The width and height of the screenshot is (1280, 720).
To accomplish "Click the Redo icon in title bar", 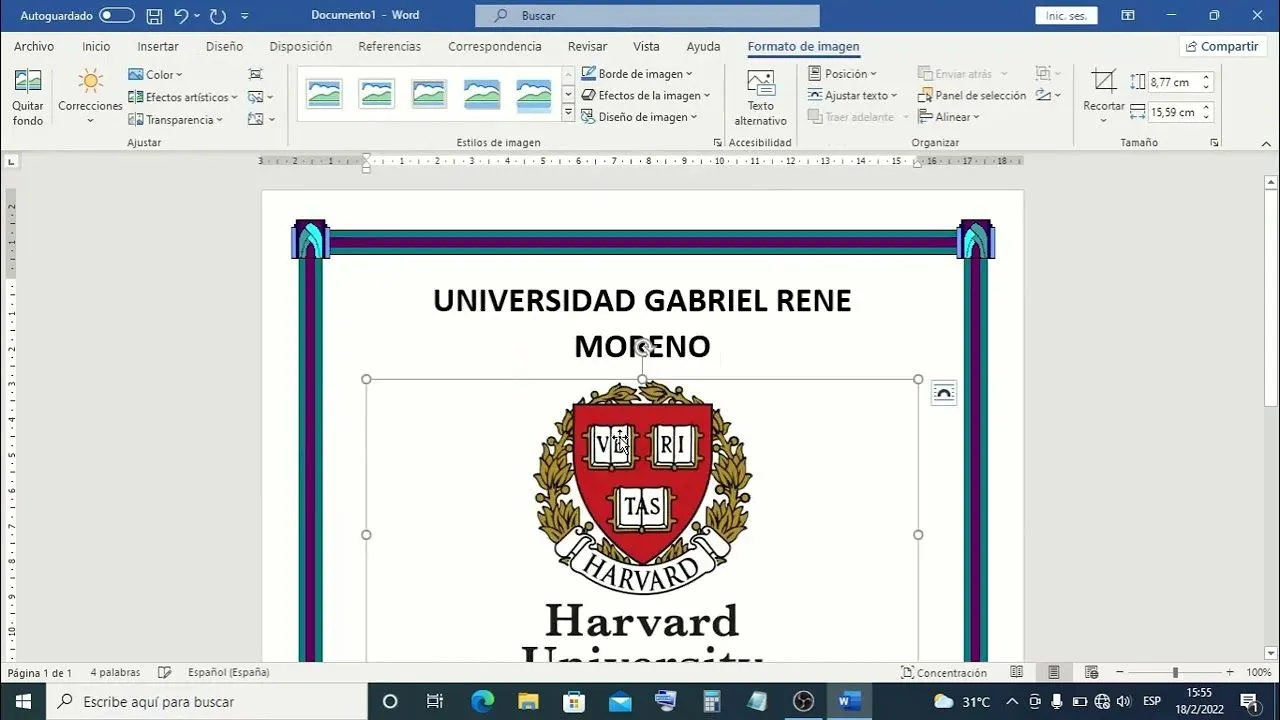I will click(x=218, y=16).
